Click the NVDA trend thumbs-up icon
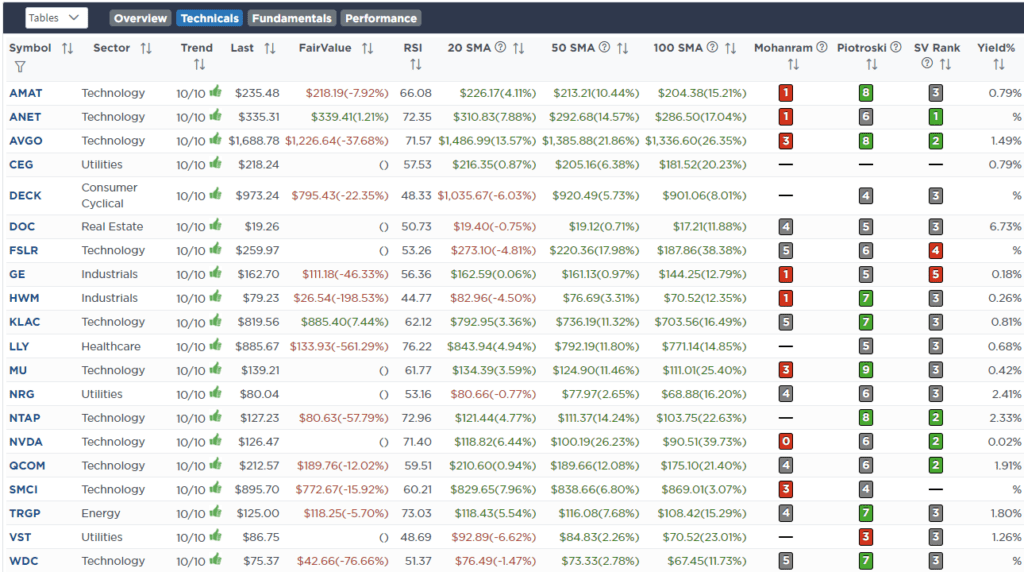Viewport: 1024px width, 572px height. tap(216, 441)
